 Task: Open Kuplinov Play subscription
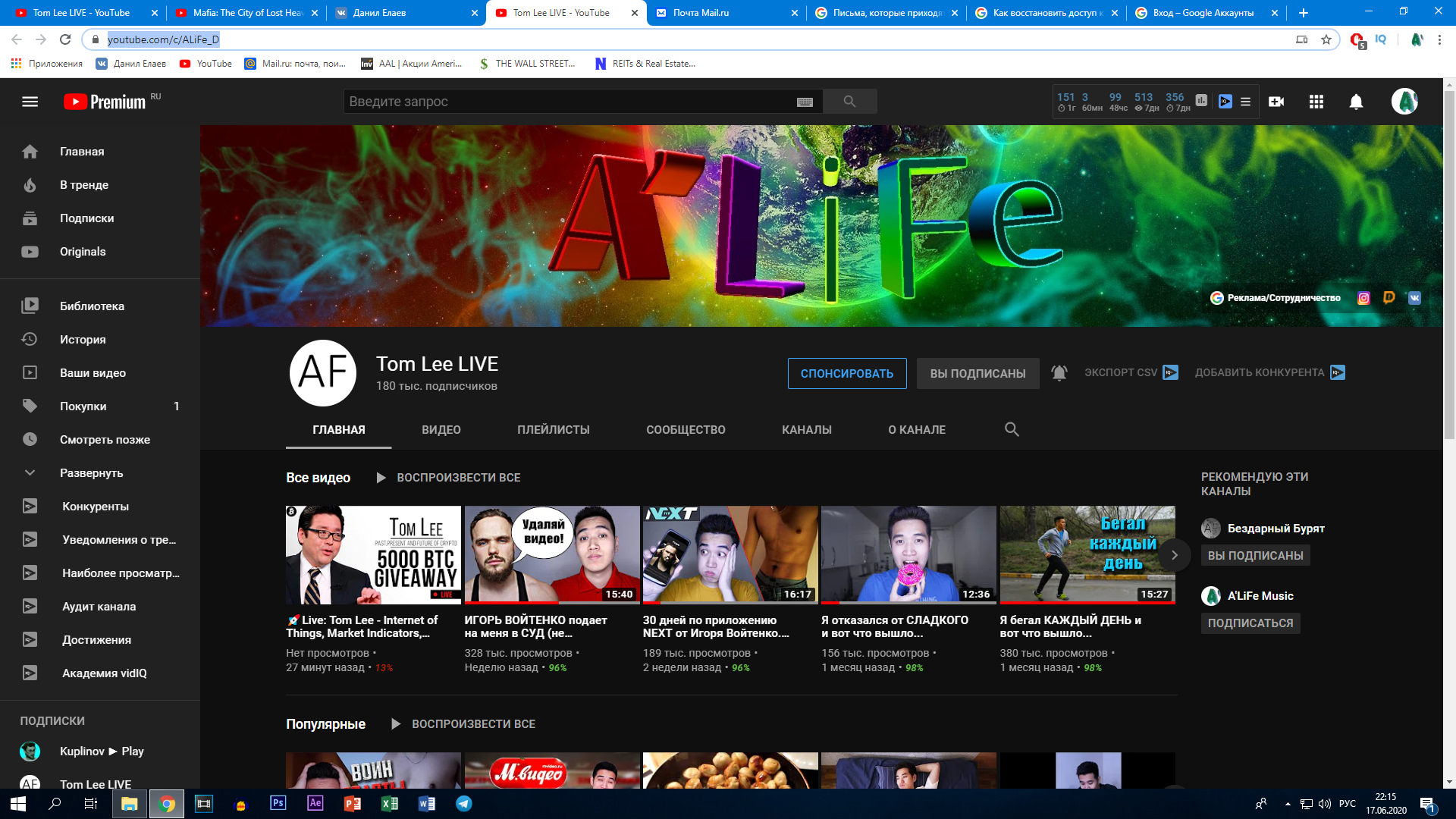coord(100,752)
